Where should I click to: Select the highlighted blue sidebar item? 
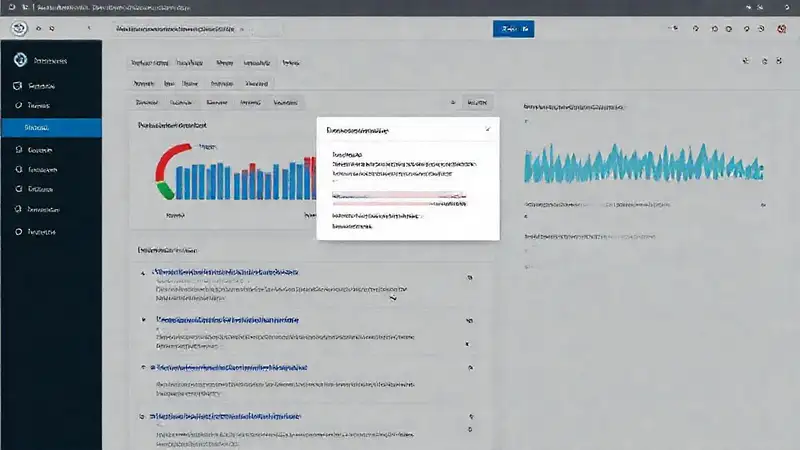[50, 128]
